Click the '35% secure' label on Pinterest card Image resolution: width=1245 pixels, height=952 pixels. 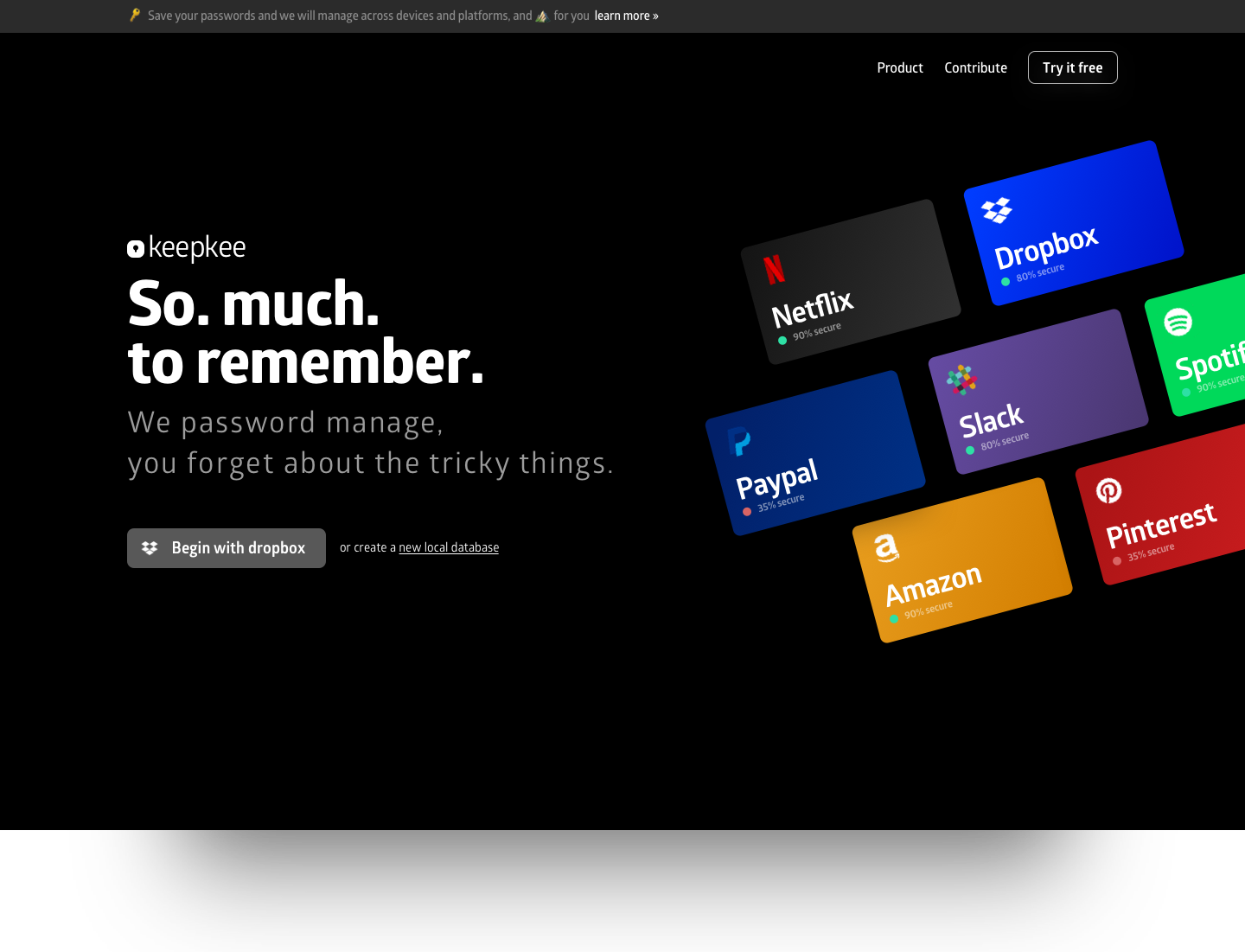(1151, 552)
